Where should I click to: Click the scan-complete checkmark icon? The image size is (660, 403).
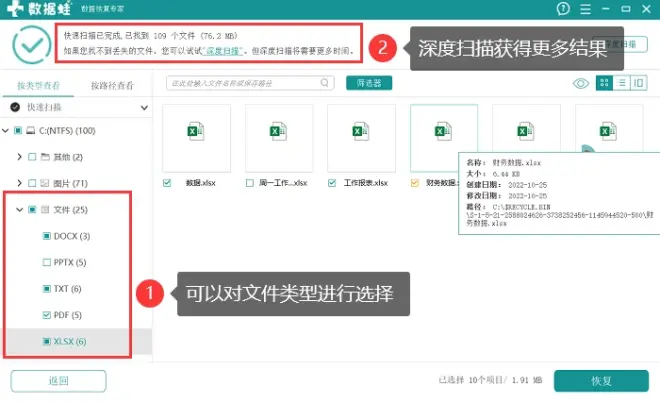coord(32,45)
